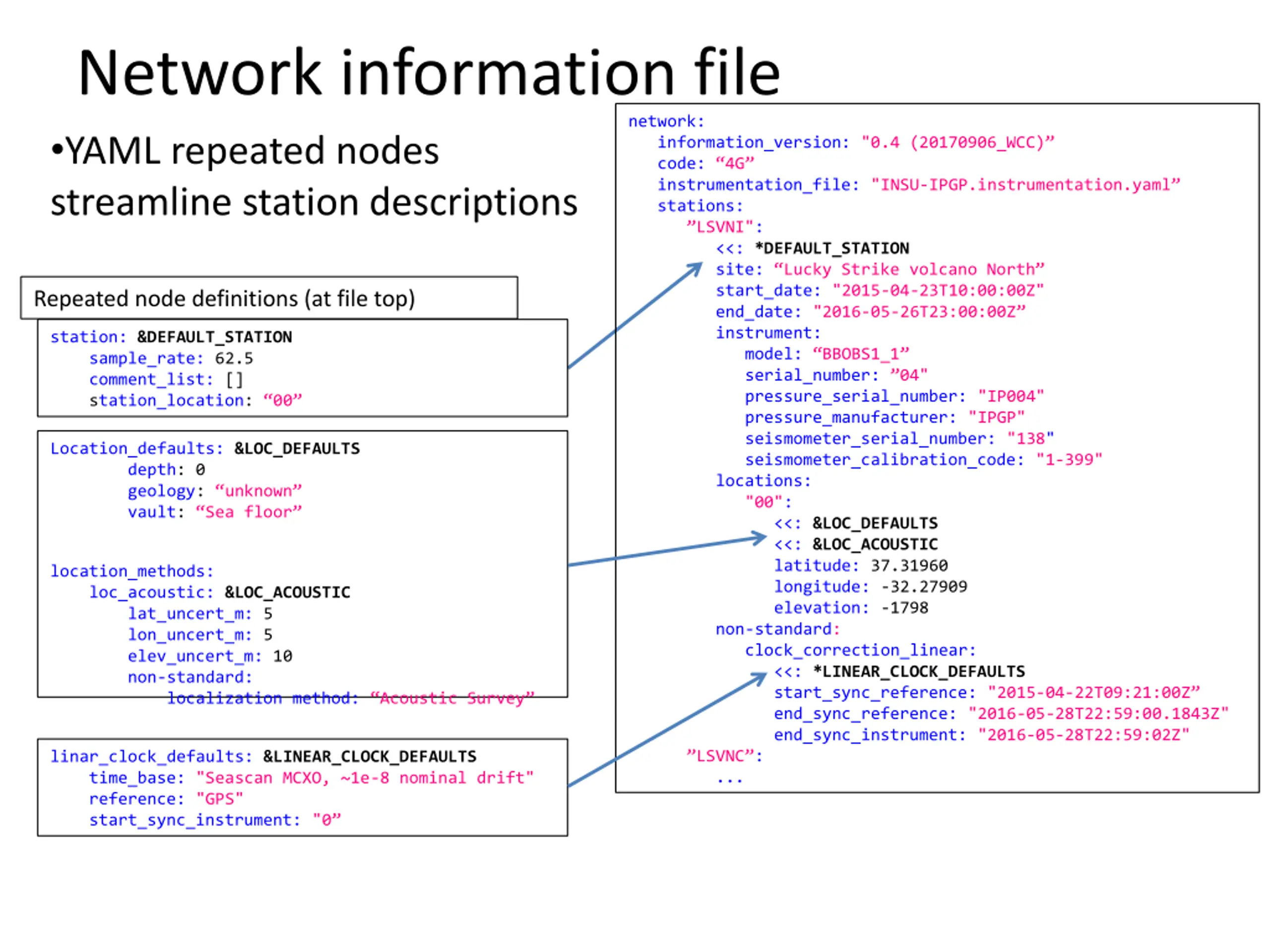The width and height of the screenshot is (1270, 952).
Task: Click the "time_base: Seascan MCXO" line
Action: pyautogui.click(x=311, y=777)
